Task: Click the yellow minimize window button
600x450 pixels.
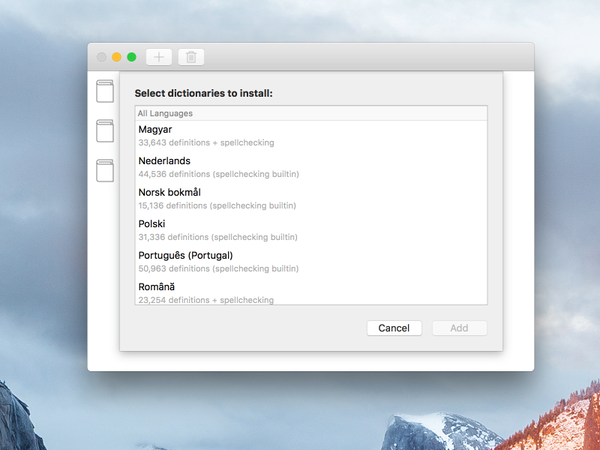Action: [117, 57]
